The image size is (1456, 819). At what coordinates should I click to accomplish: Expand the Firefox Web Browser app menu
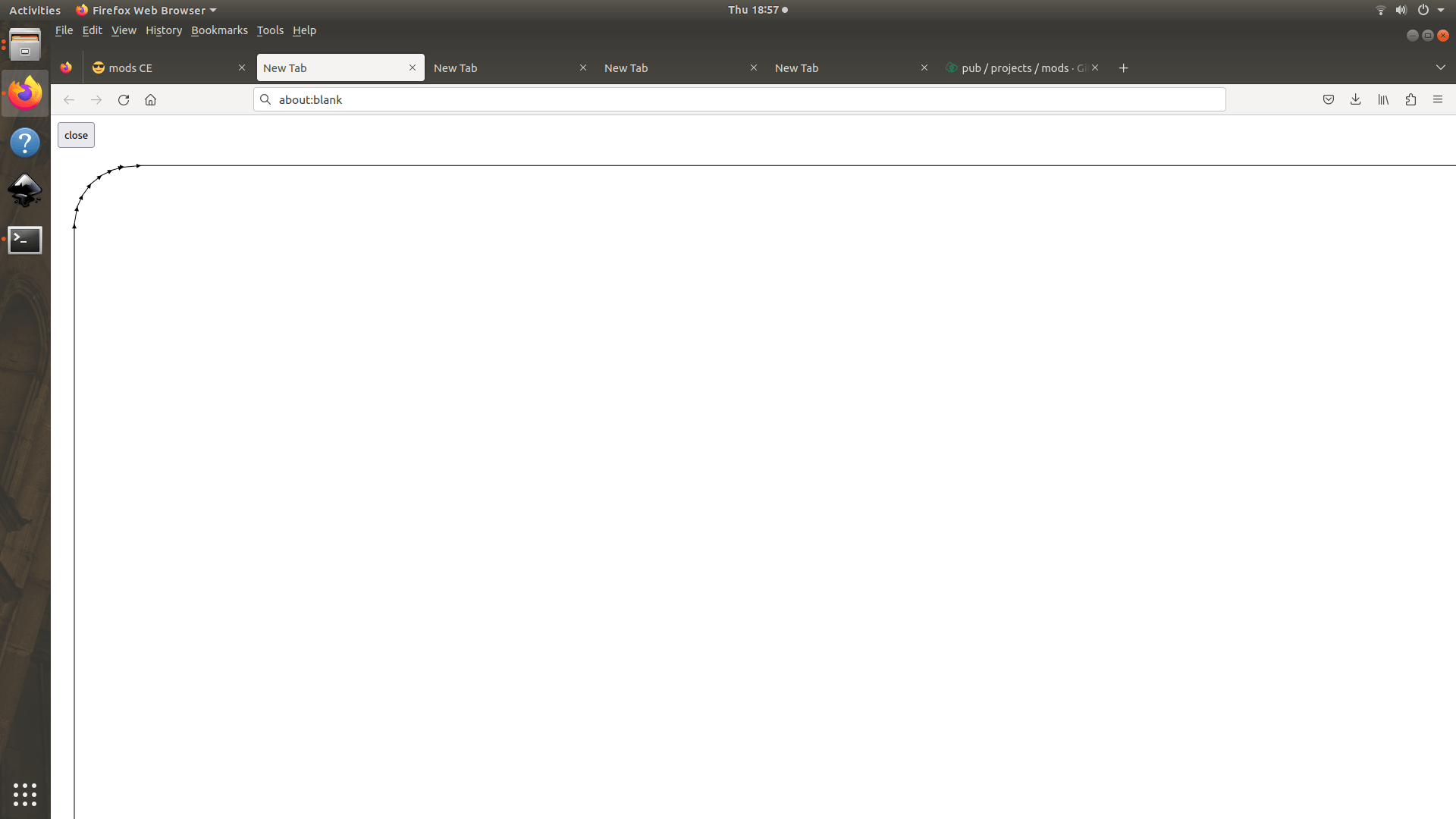click(x=146, y=10)
